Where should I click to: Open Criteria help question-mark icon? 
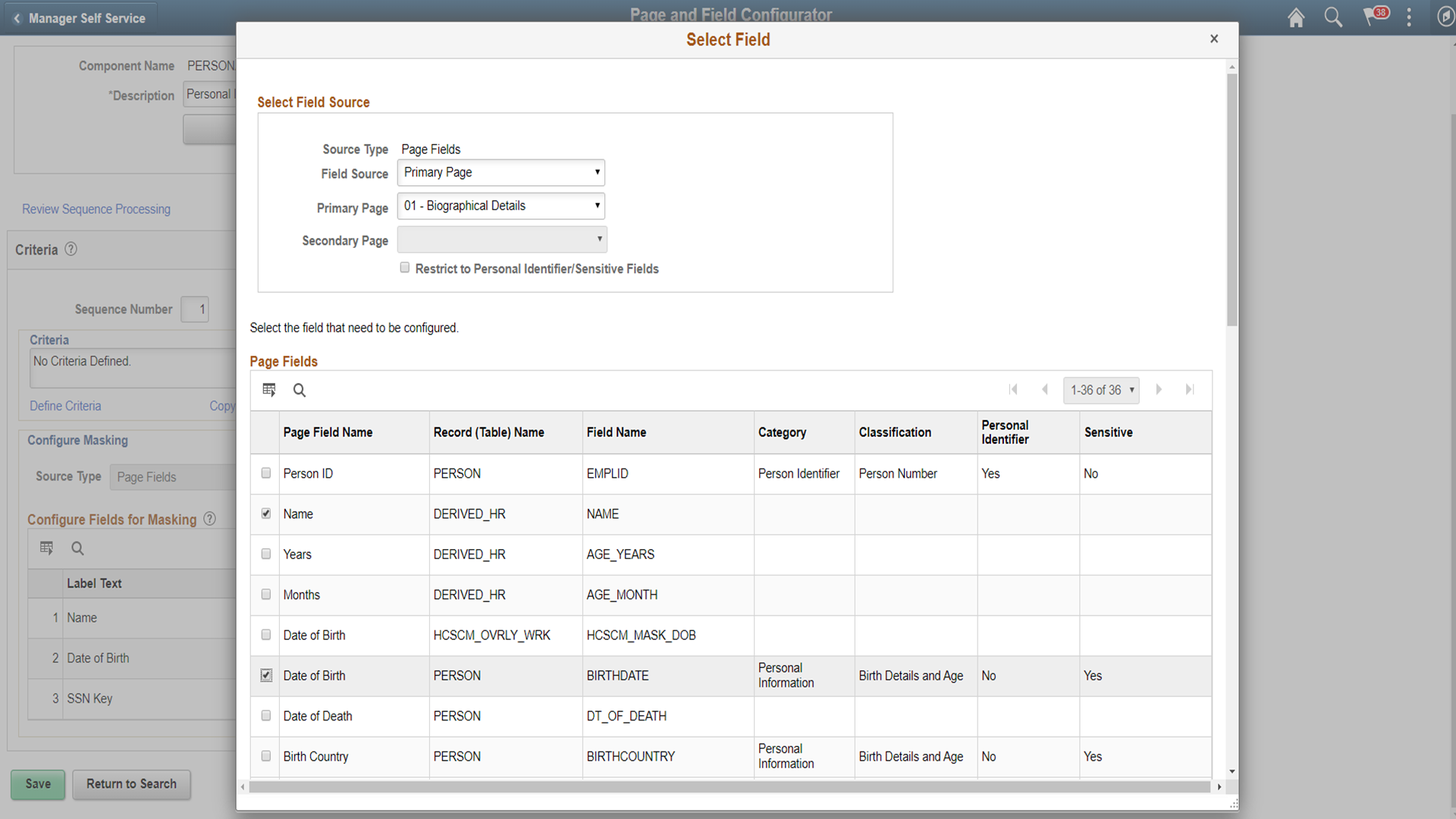click(71, 249)
